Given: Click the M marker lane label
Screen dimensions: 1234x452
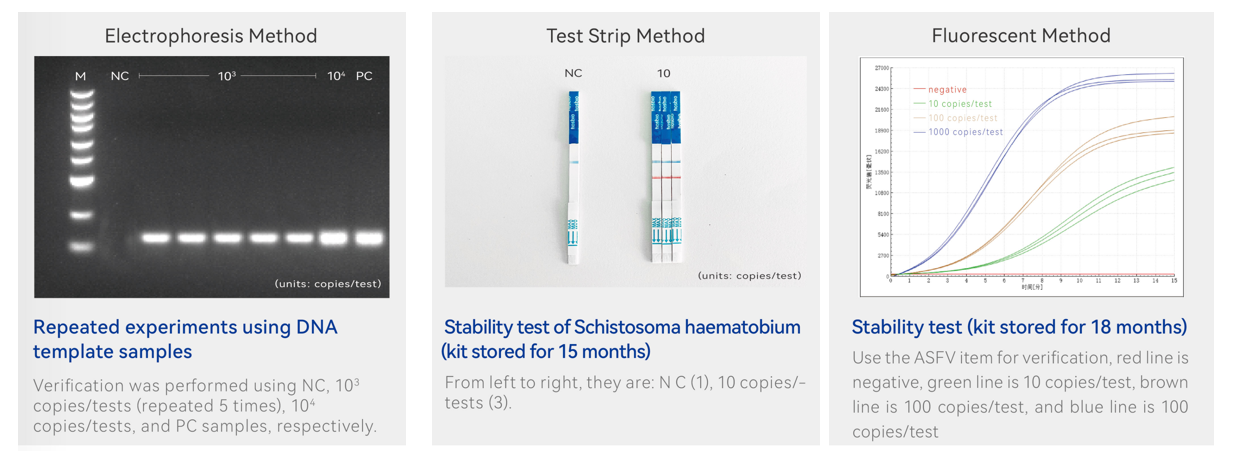Looking at the screenshot, I should [x=81, y=76].
